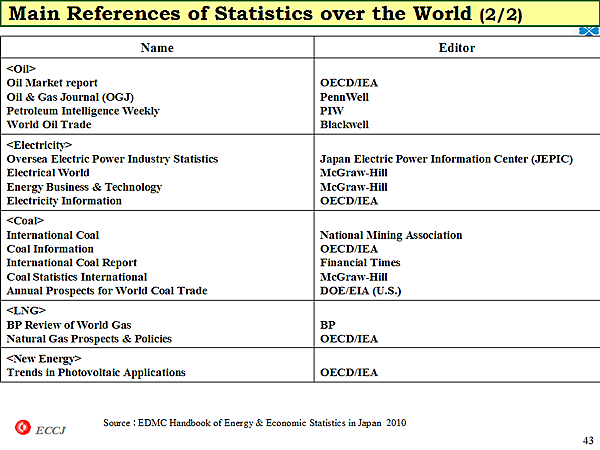Click 'National Mining Association' editor cell
The width and height of the screenshot is (600, 450).
(391, 235)
